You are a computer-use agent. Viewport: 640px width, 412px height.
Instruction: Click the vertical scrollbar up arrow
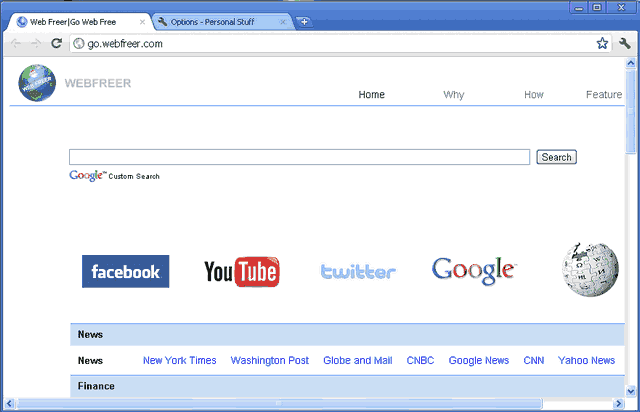pos(631,63)
